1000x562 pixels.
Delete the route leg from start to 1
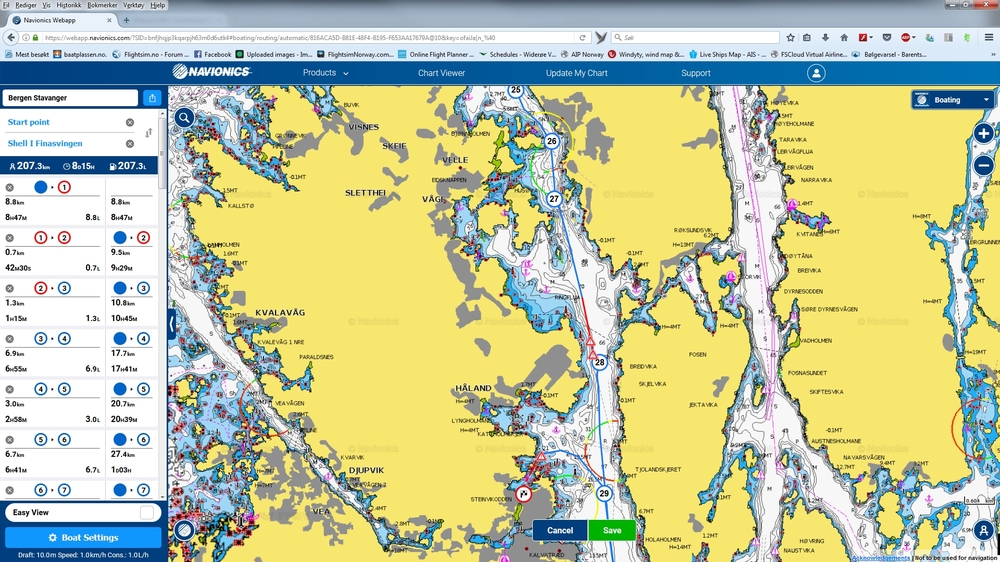coord(10,188)
